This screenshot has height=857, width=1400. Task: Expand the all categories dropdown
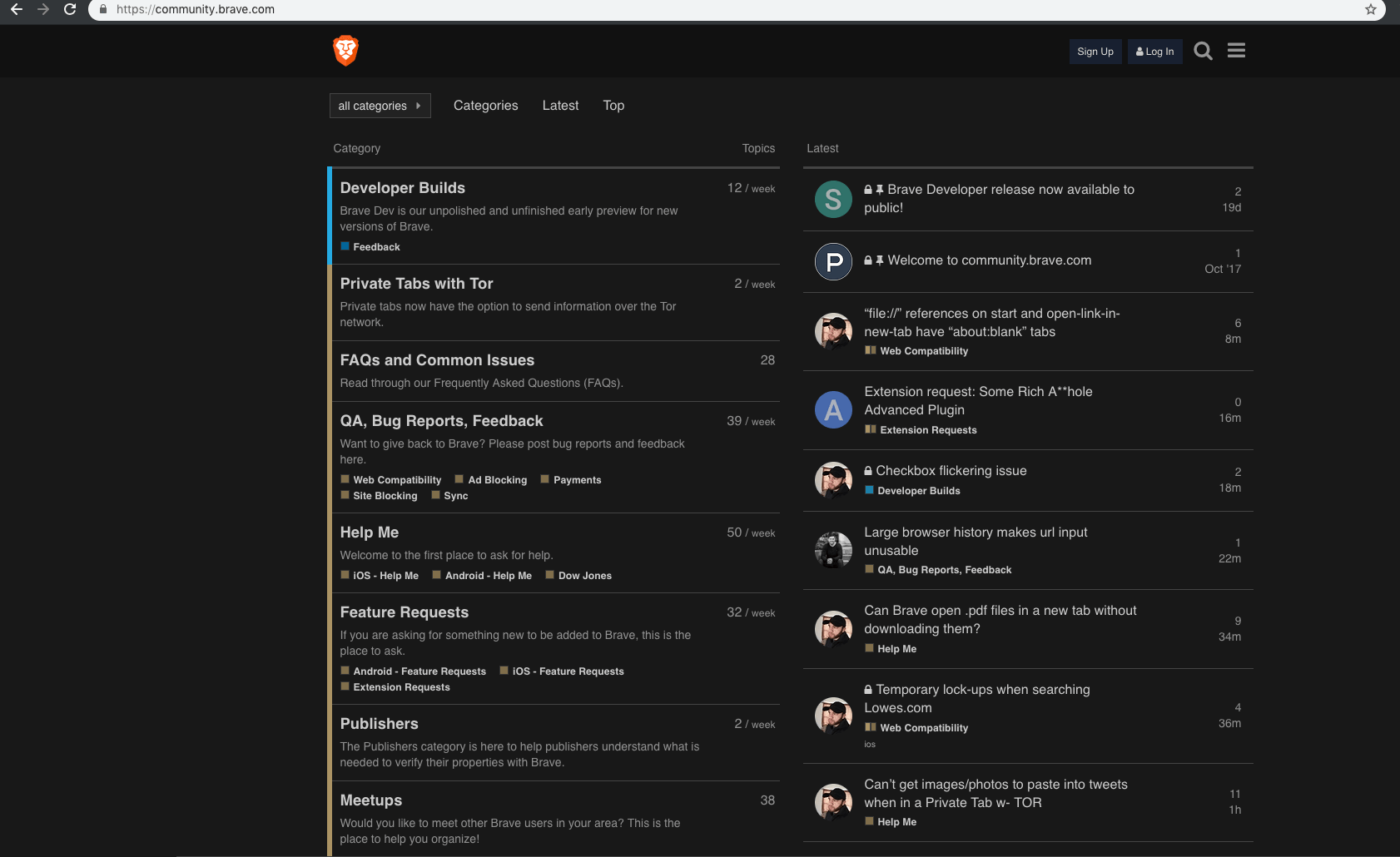click(380, 106)
